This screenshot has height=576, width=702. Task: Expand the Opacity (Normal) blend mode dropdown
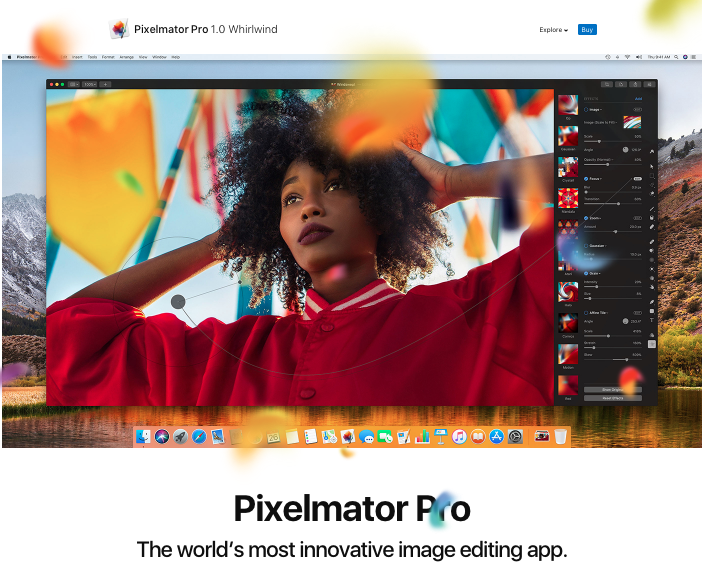click(599, 160)
